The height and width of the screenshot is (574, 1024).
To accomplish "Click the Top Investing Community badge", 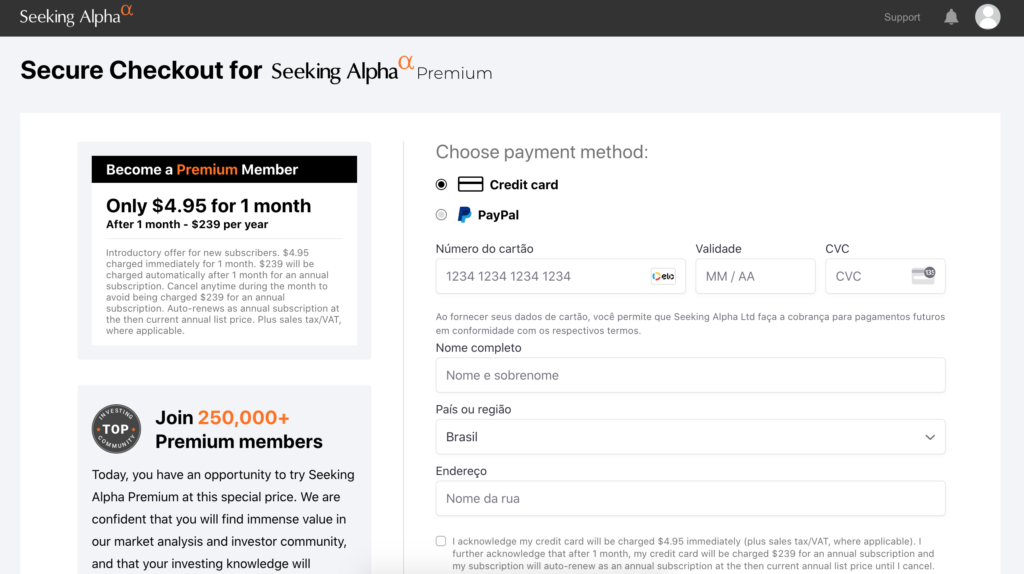I will pyautogui.click(x=116, y=429).
